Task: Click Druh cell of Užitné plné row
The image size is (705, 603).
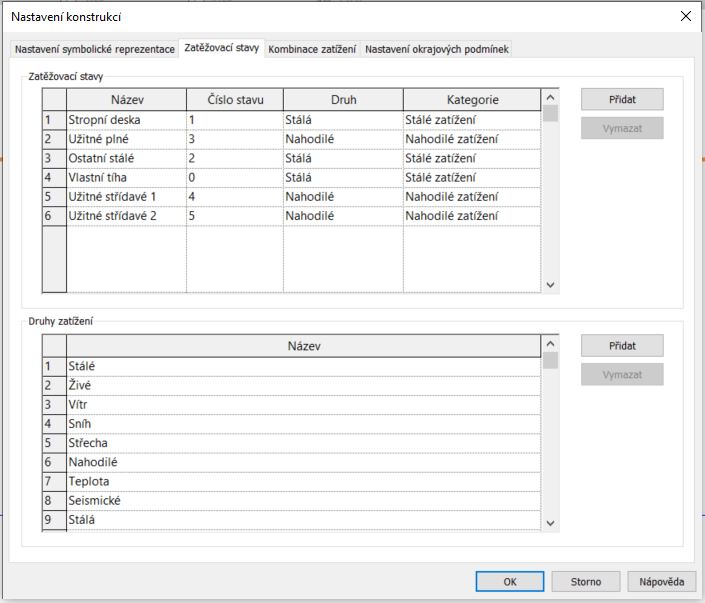Action: pos(343,139)
